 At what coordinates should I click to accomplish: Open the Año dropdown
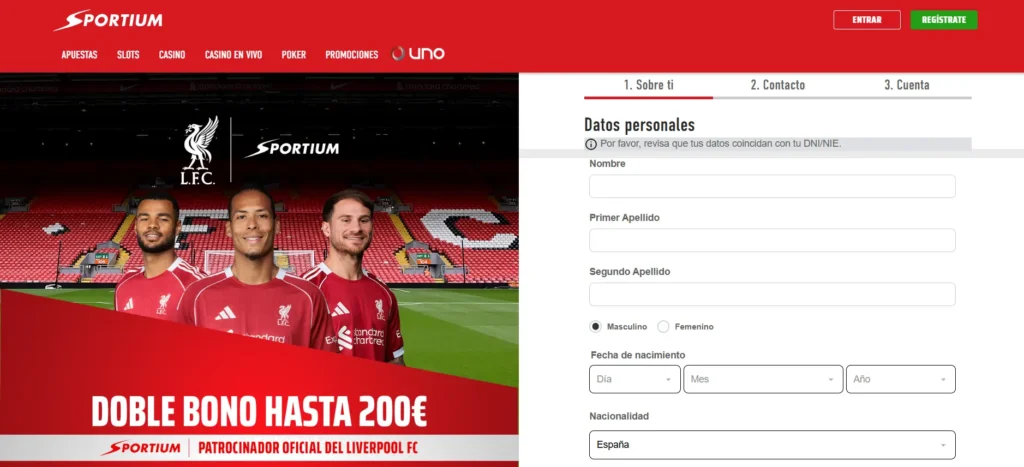tap(901, 379)
